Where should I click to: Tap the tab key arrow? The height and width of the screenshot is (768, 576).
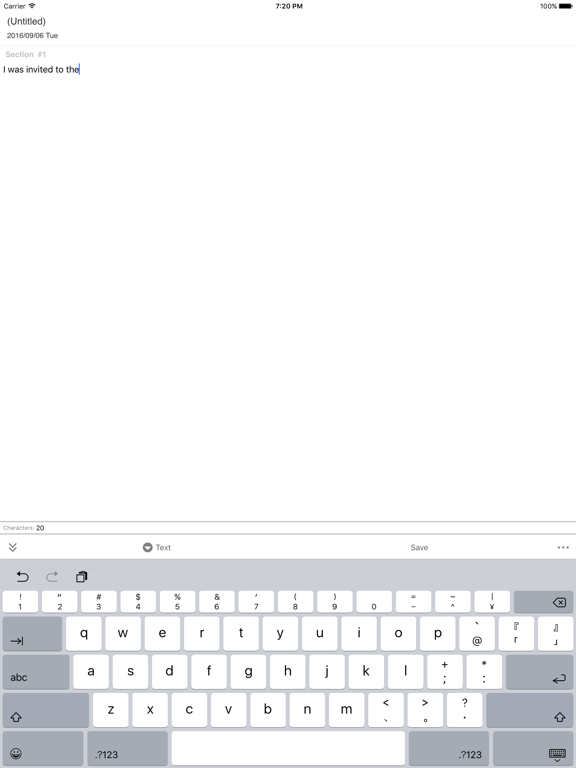tap(32, 634)
